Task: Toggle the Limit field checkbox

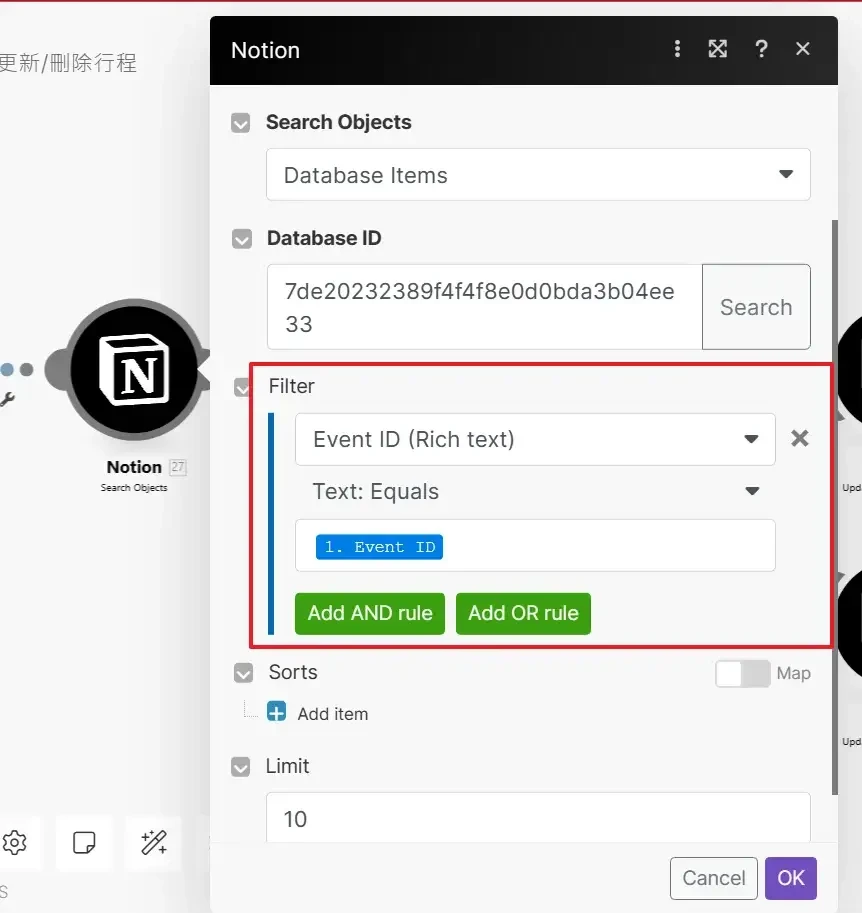Action: tap(241, 767)
